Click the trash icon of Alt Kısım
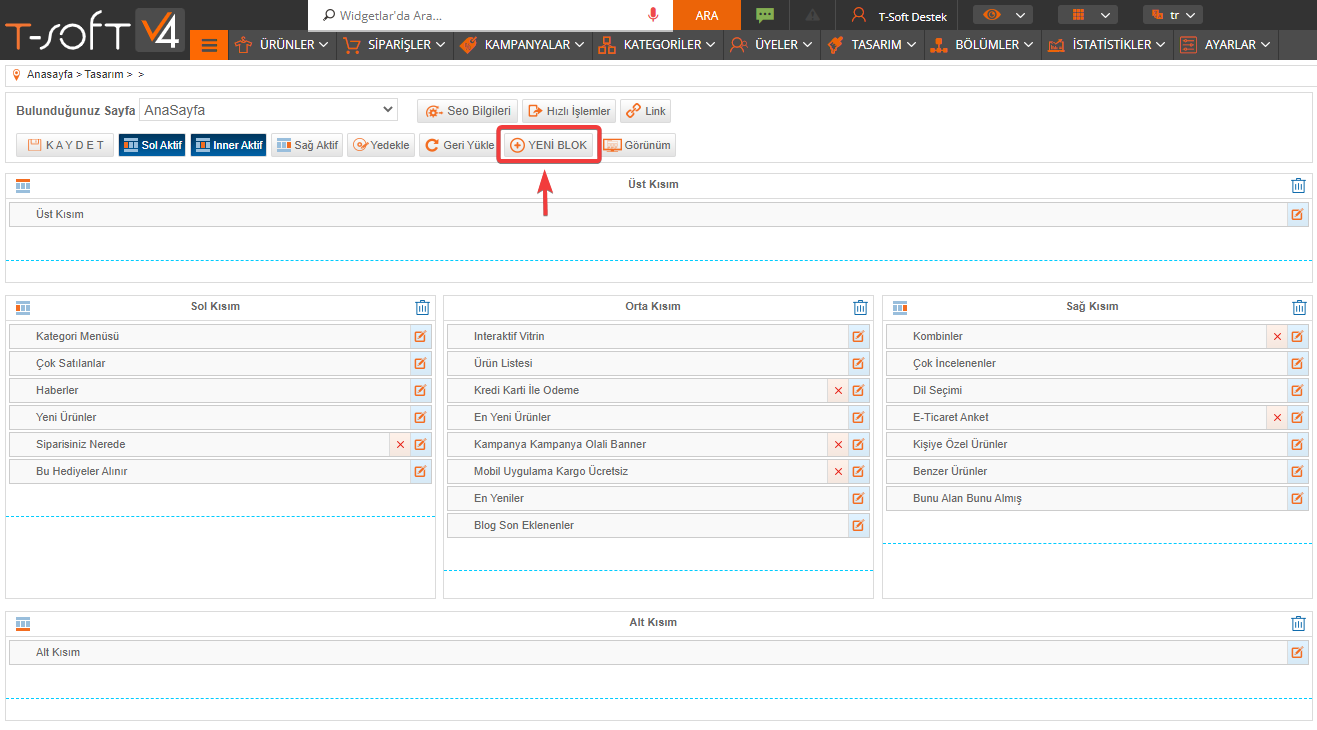The height and width of the screenshot is (730, 1317). pyautogui.click(x=1298, y=623)
